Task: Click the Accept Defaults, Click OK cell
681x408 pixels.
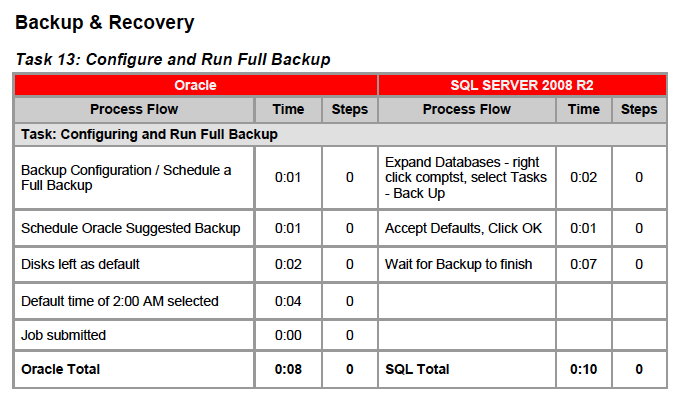Action: 467,228
